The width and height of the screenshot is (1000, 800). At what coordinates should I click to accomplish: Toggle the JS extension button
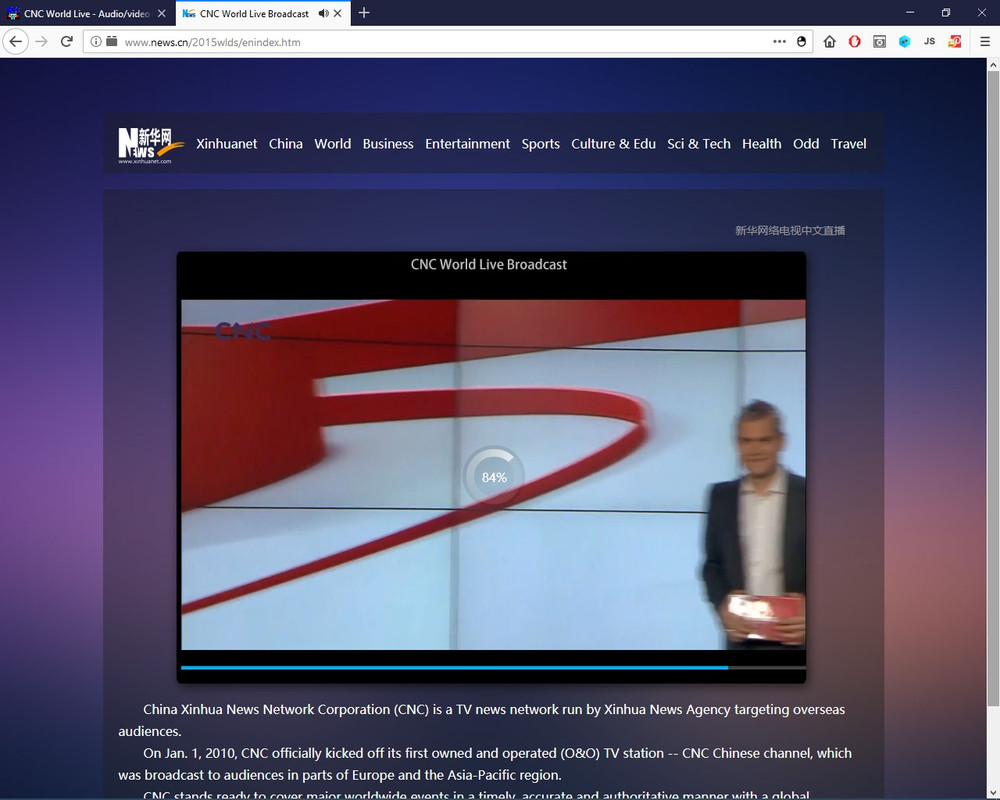pyautogui.click(x=929, y=42)
